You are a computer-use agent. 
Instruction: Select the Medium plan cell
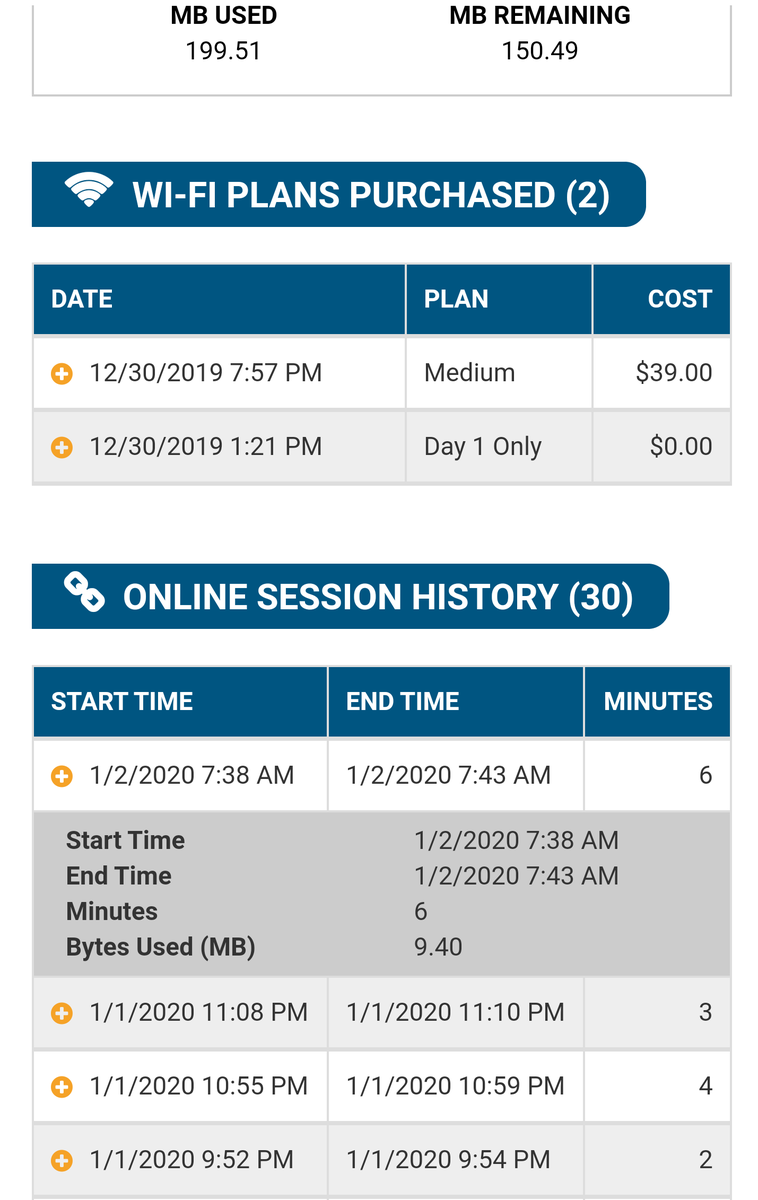[499, 373]
